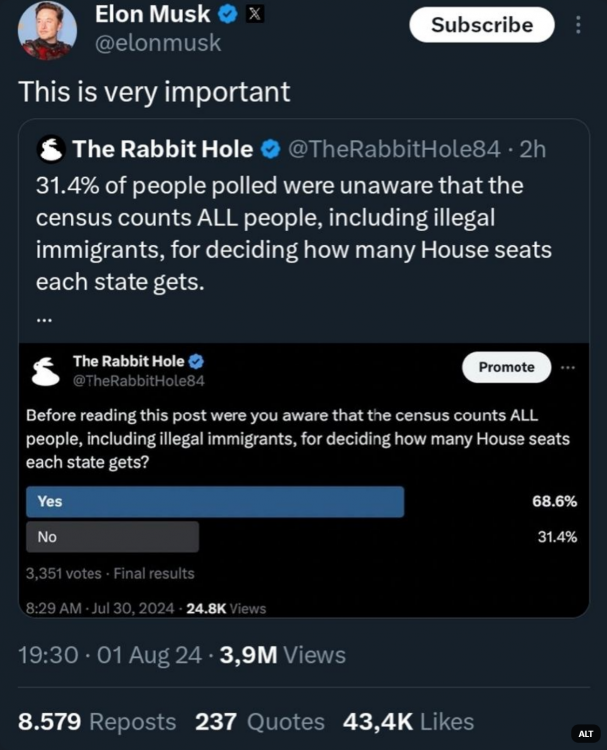Image resolution: width=607 pixels, height=750 pixels.
Task: View the 237 Quotes list
Action: [261, 721]
